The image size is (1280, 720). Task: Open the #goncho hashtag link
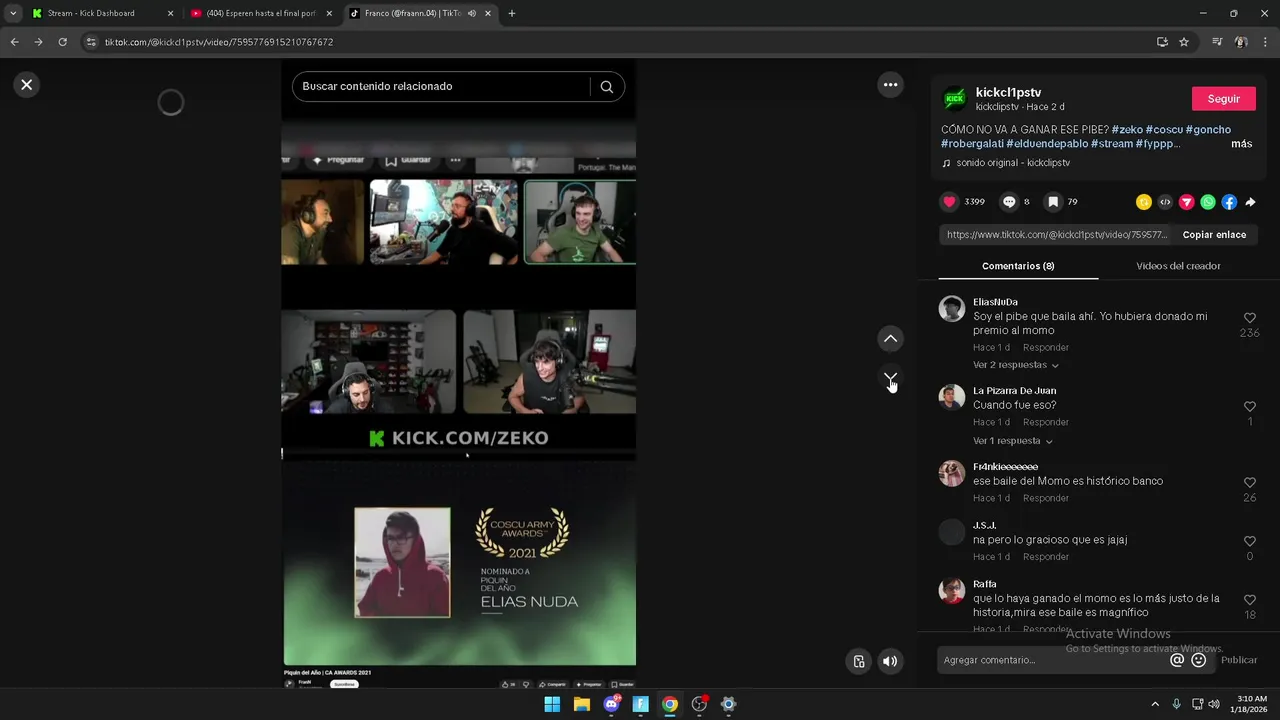pos(1208,130)
